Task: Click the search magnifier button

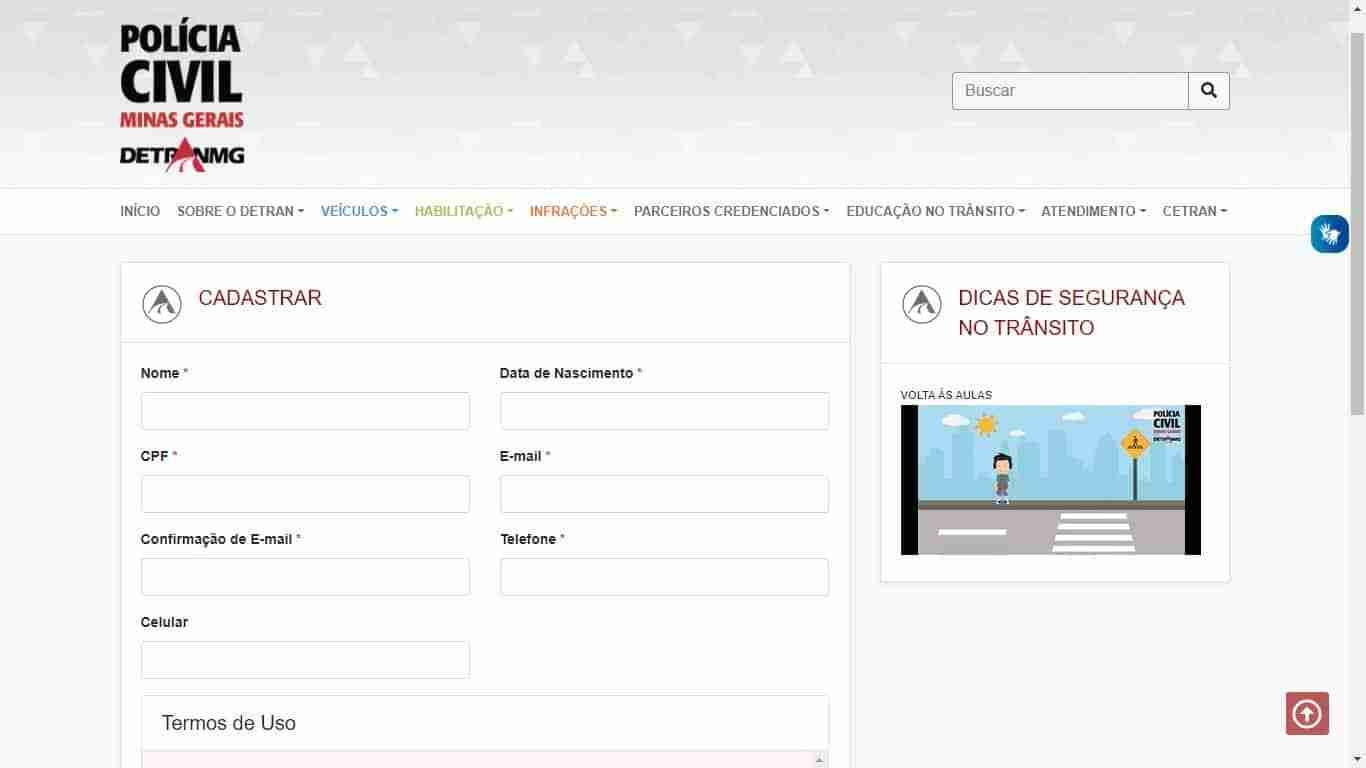Action: pyautogui.click(x=1209, y=91)
